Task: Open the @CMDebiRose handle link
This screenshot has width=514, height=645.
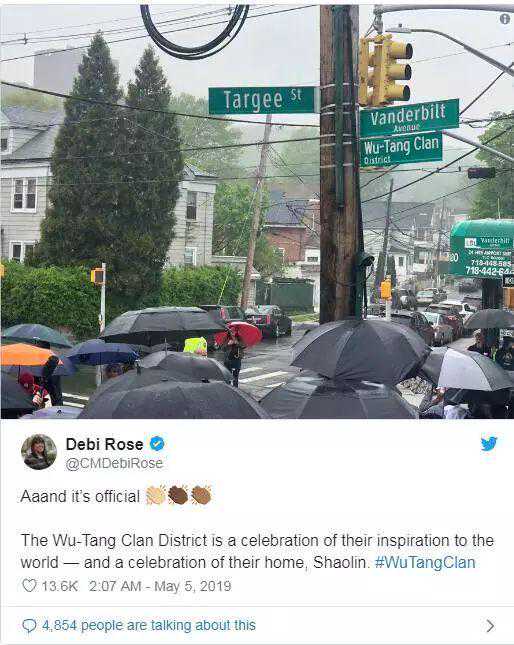Action: [114, 464]
